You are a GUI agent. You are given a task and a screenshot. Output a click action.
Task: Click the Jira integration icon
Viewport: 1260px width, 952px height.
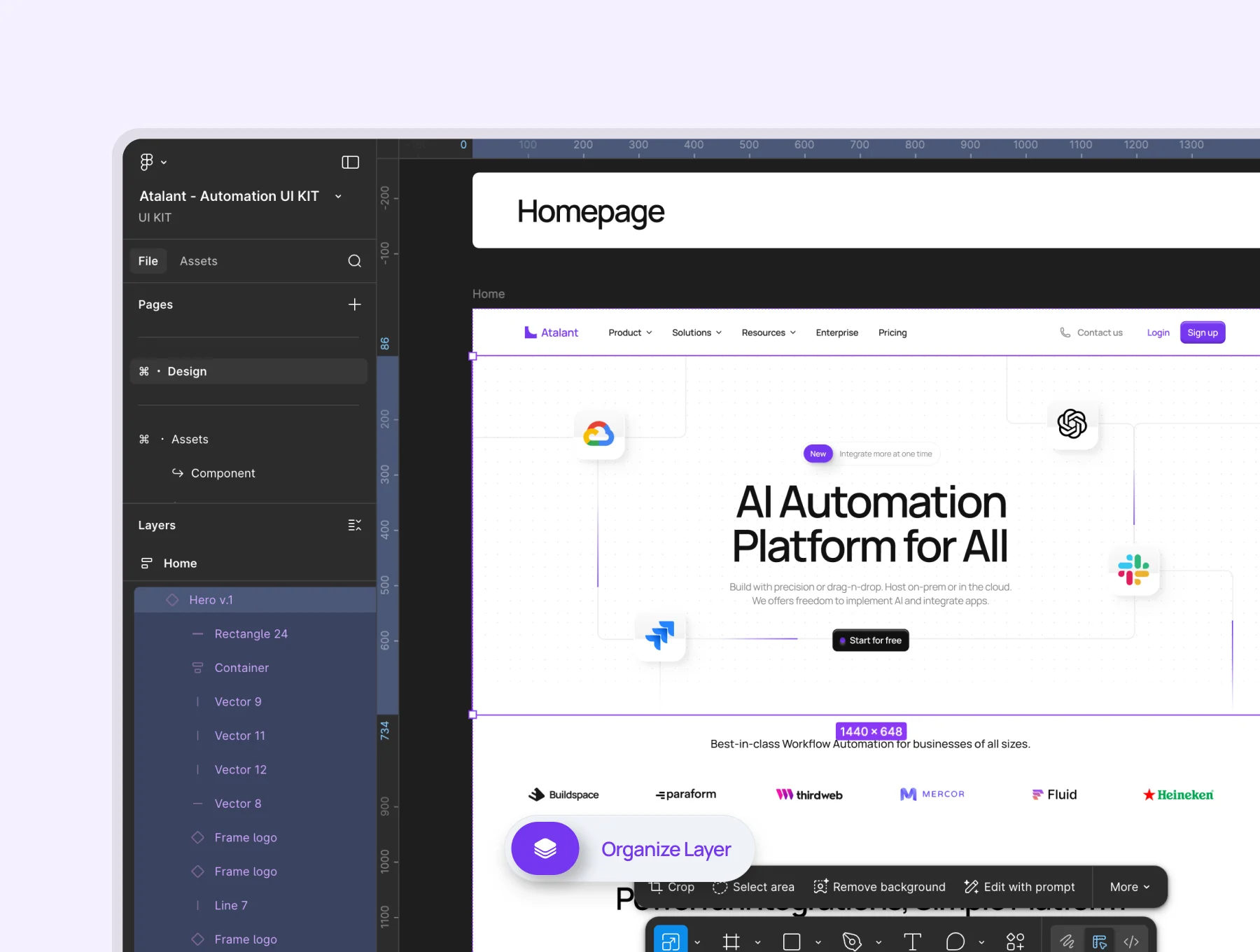coord(660,636)
